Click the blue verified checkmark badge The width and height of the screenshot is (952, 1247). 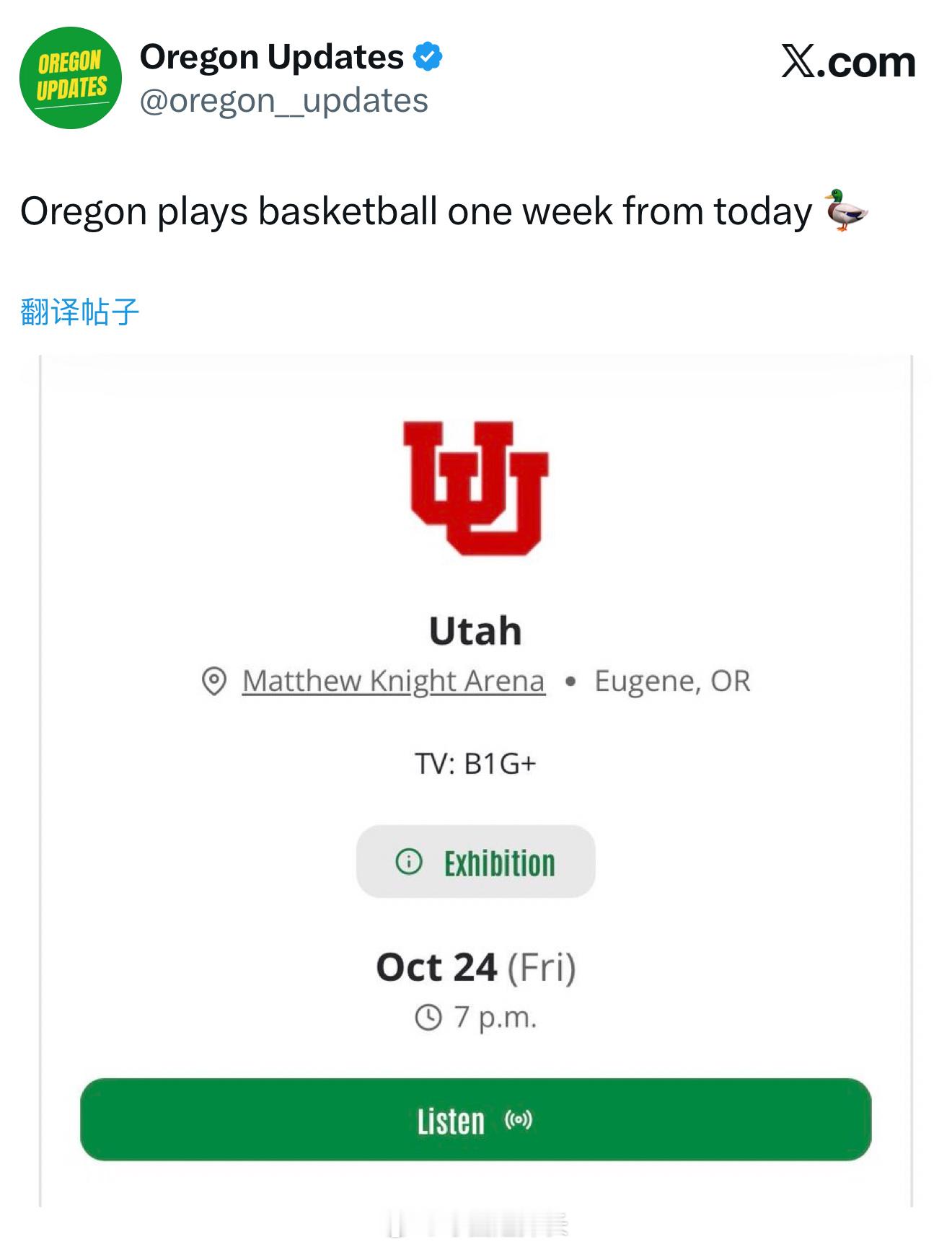tap(428, 56)
